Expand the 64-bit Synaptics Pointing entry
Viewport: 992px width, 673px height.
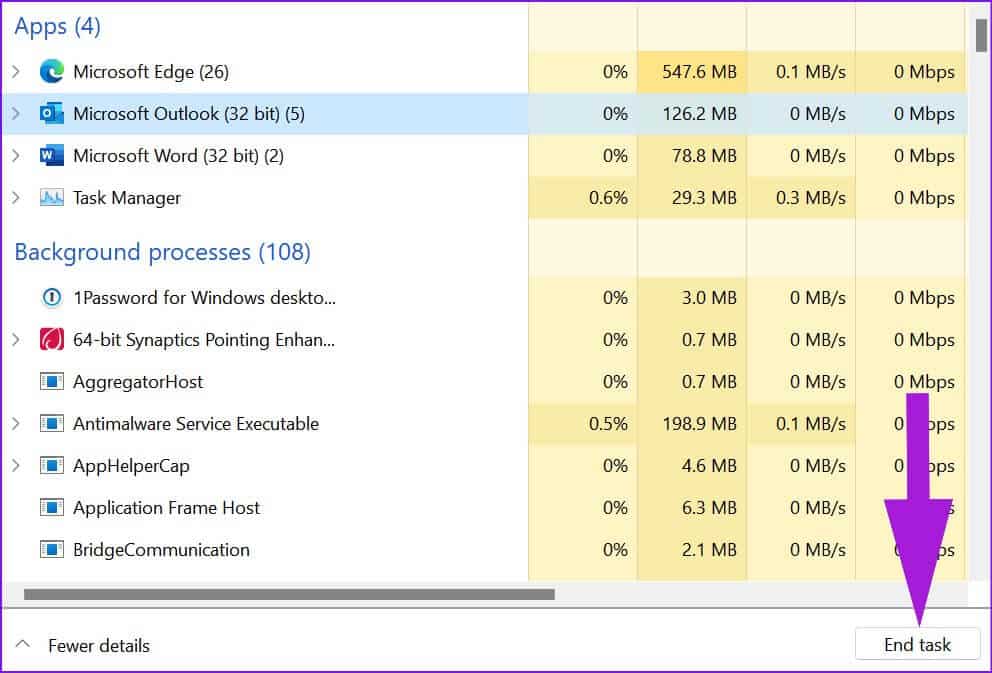[16, 340]
